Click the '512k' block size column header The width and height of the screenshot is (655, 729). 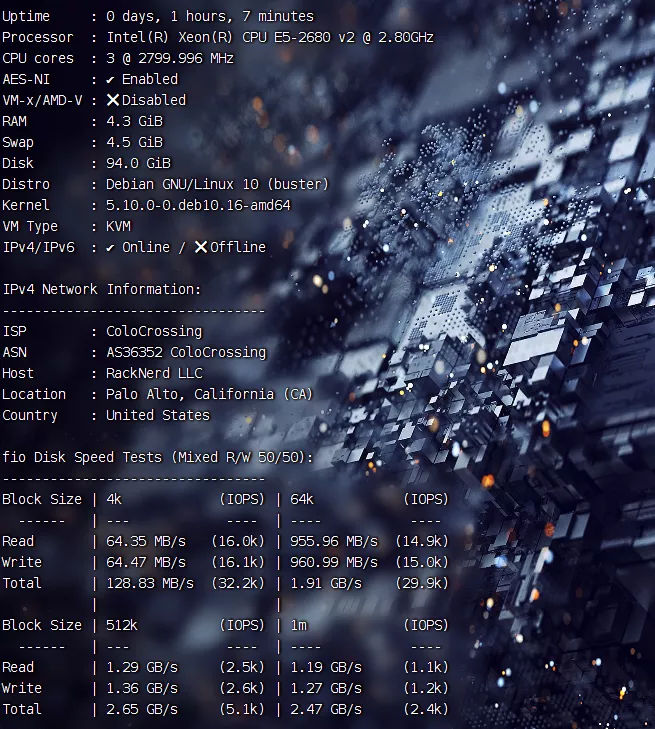coord(122,625)
